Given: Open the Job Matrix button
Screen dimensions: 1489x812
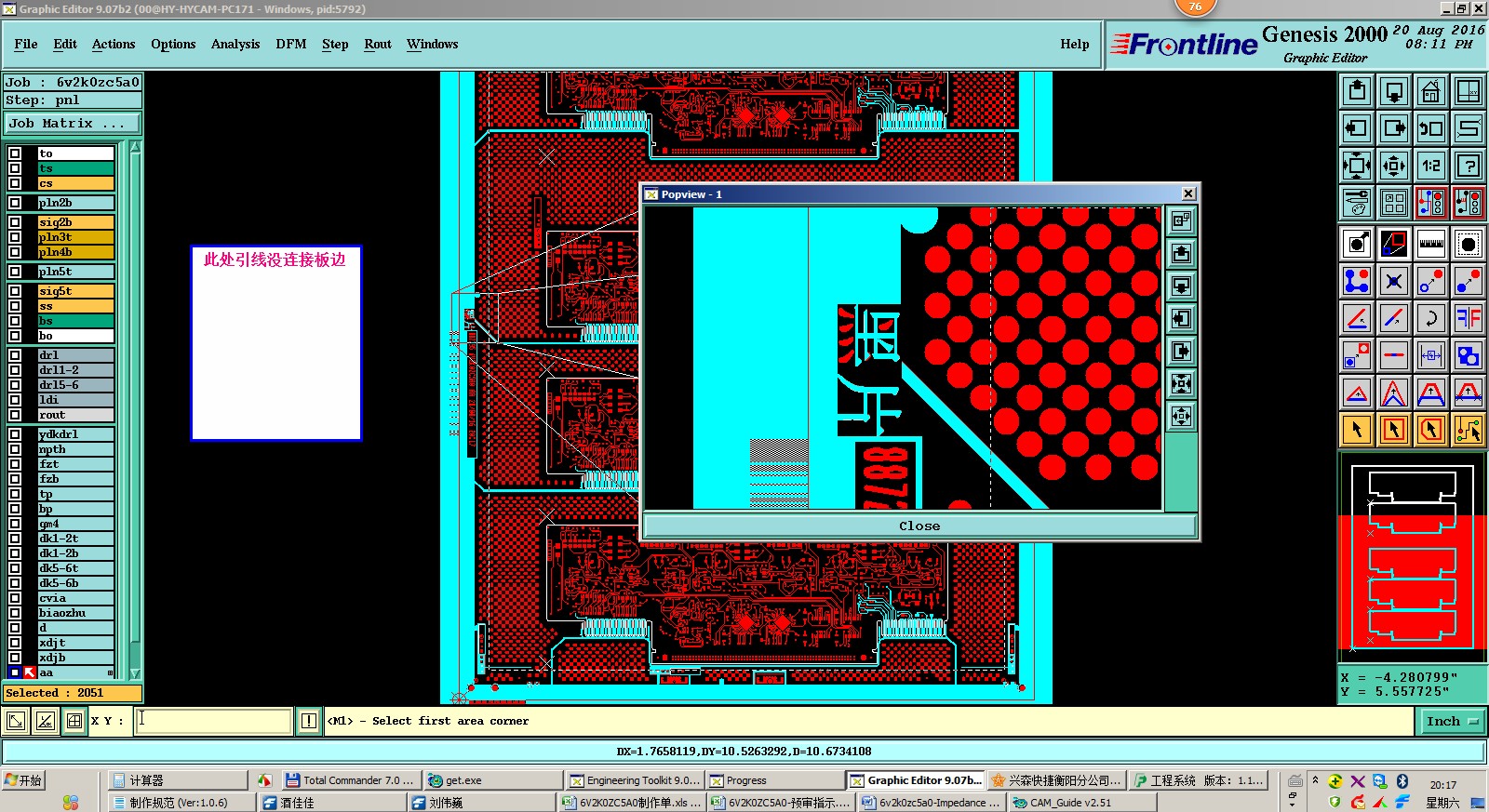Looking at the screenshot, I should tap(73, 123).
